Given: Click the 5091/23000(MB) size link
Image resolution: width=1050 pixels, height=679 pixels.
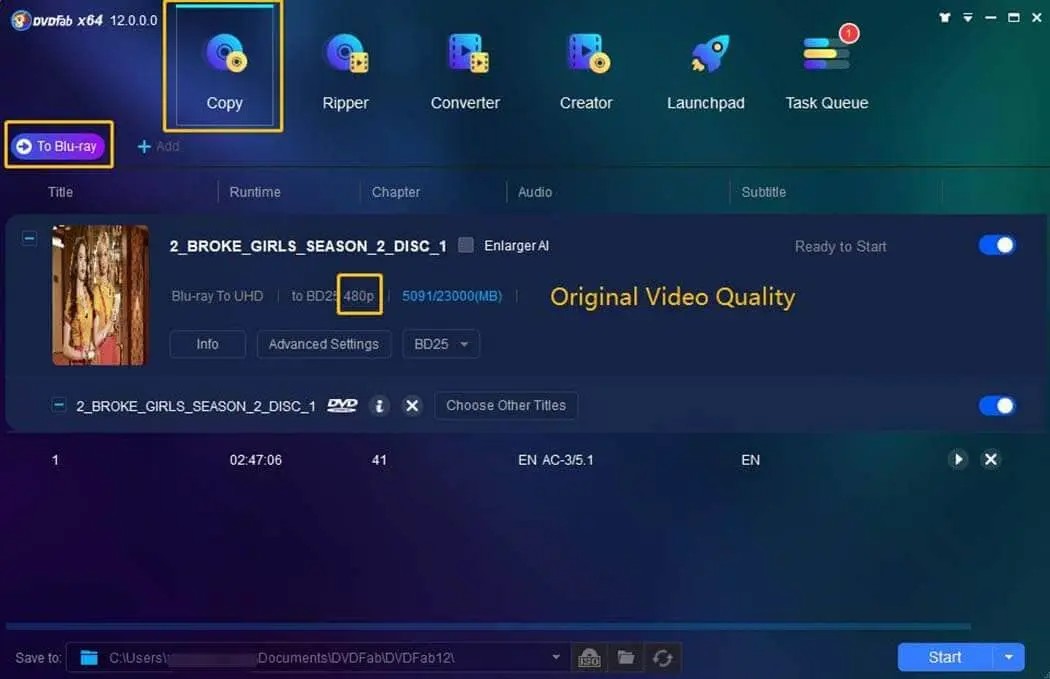Looking at the screenshot, I should click(452, 296).
